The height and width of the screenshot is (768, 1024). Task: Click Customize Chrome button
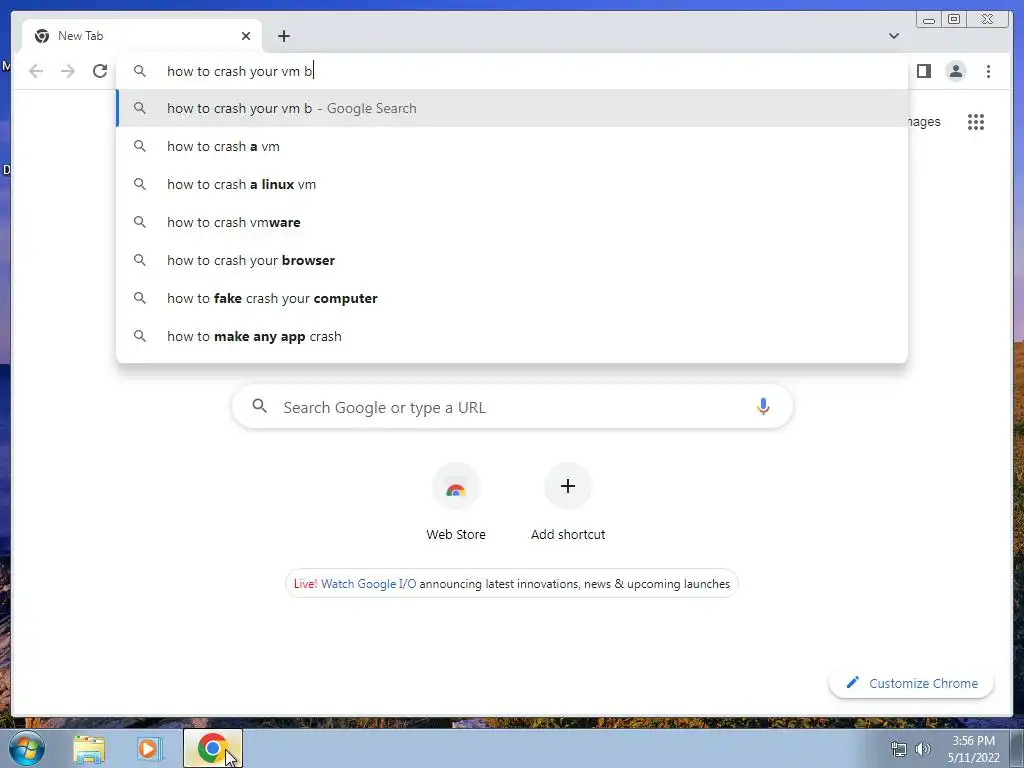coord(912,683)
